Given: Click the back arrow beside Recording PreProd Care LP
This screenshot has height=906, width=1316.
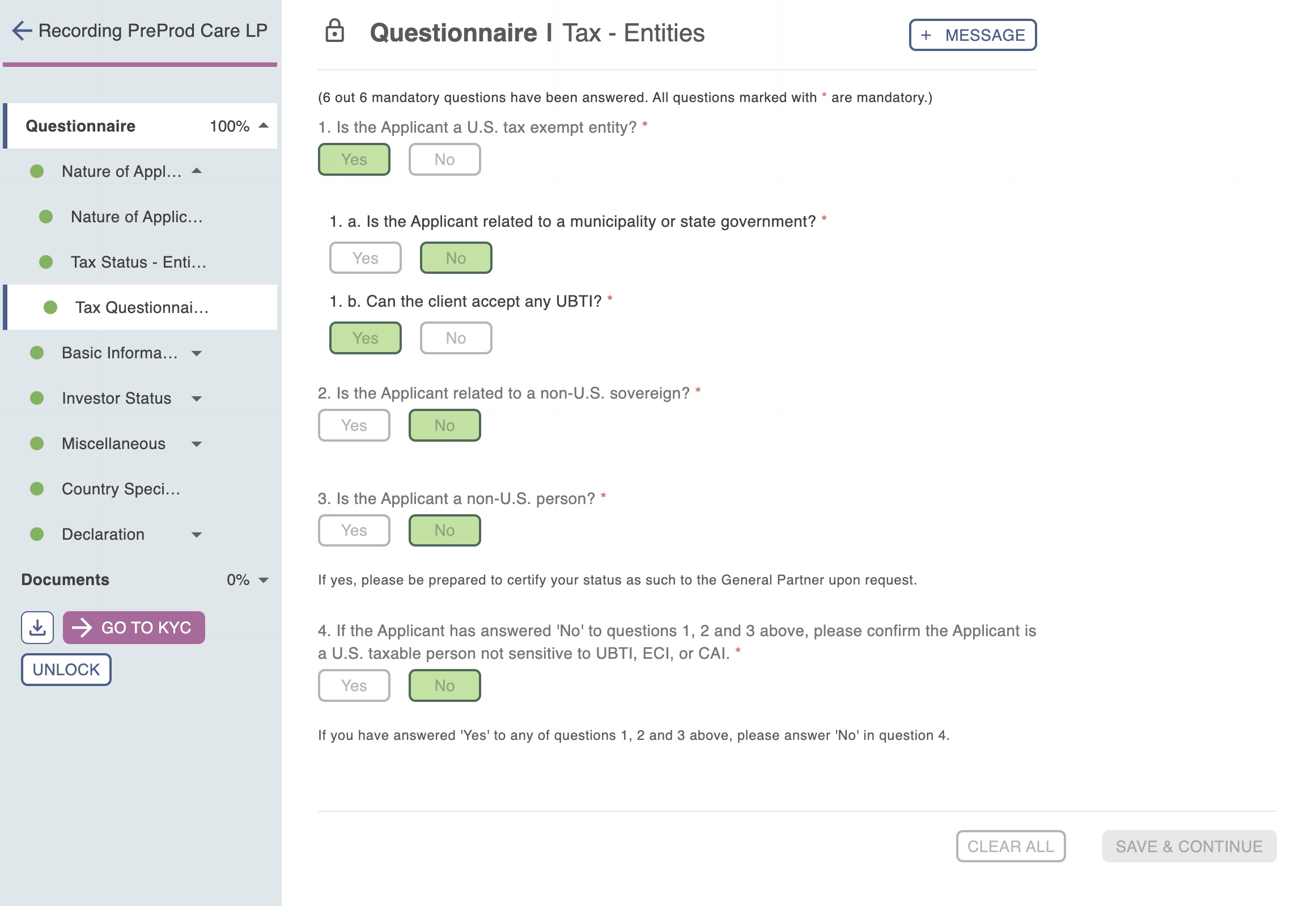Looking at the screenshot, I should 22,31.
